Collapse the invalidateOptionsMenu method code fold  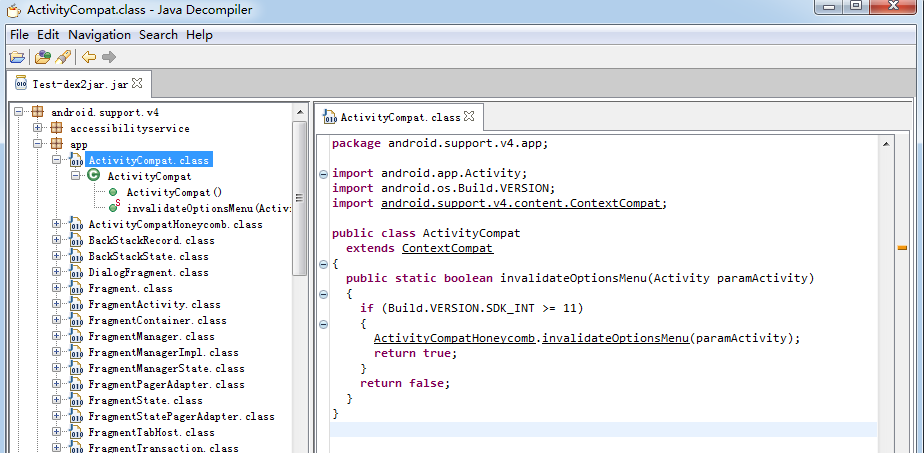click(323, 294)
